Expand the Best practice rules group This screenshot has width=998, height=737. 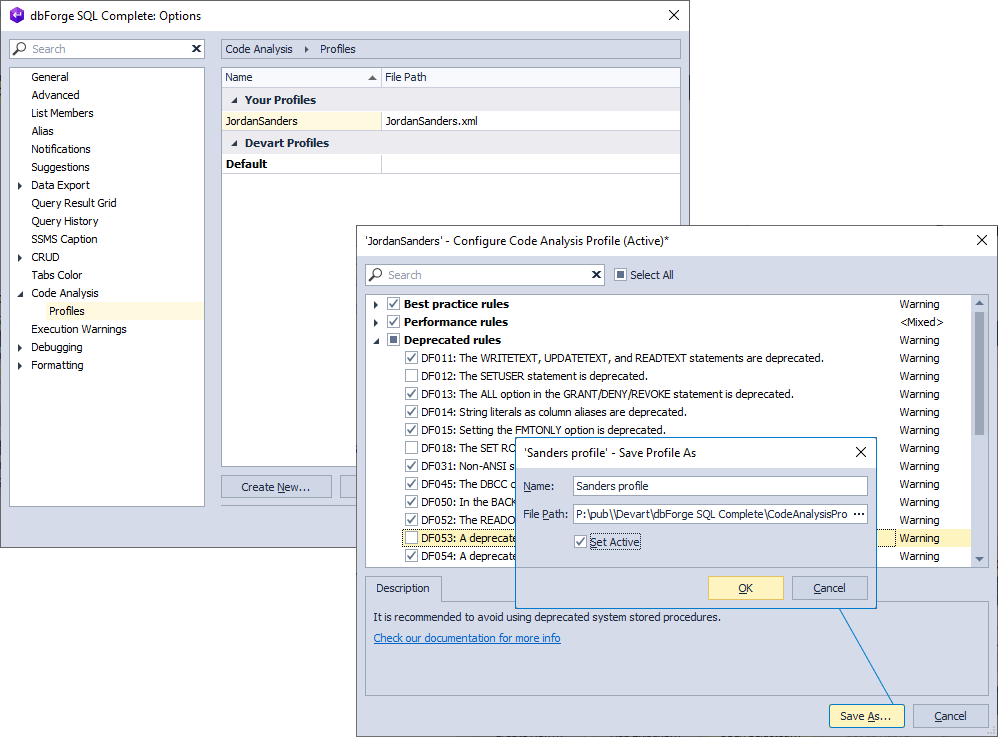point(376,304)
